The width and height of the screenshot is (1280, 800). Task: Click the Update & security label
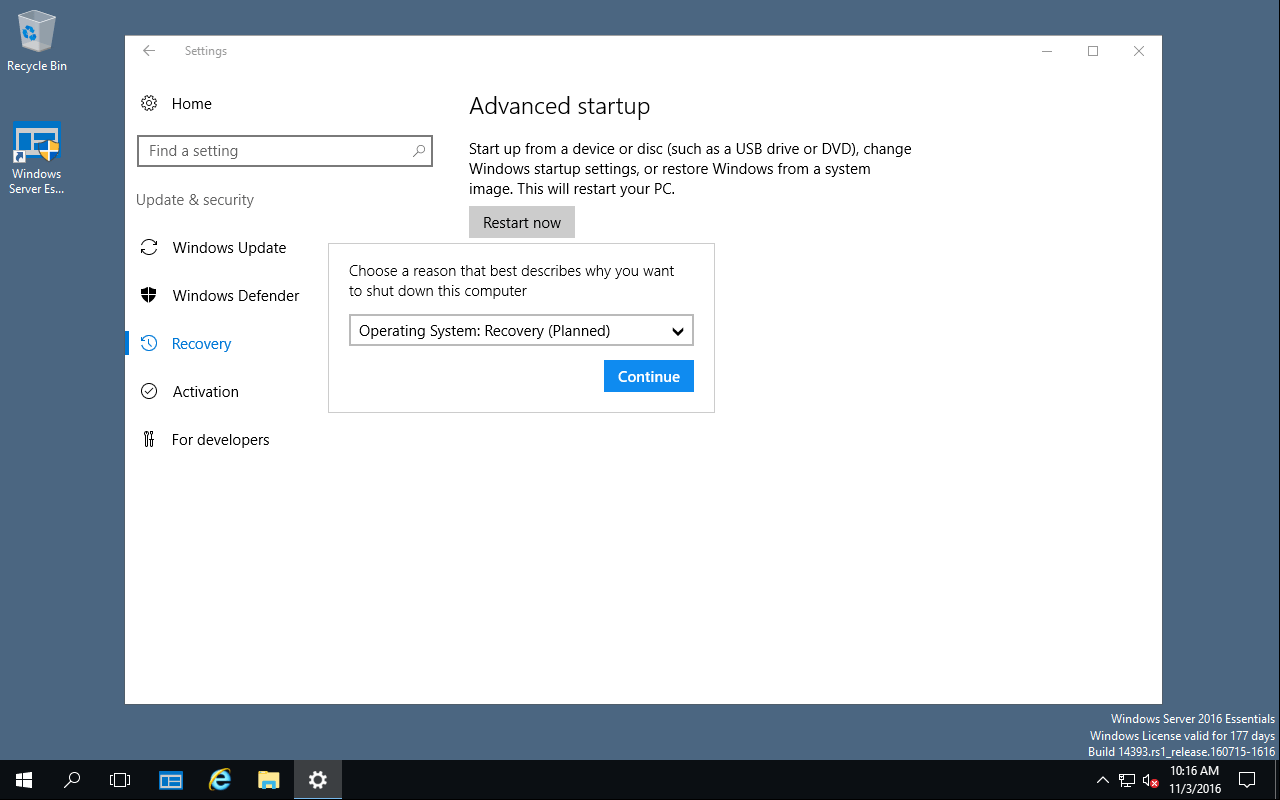coord(195,200)
